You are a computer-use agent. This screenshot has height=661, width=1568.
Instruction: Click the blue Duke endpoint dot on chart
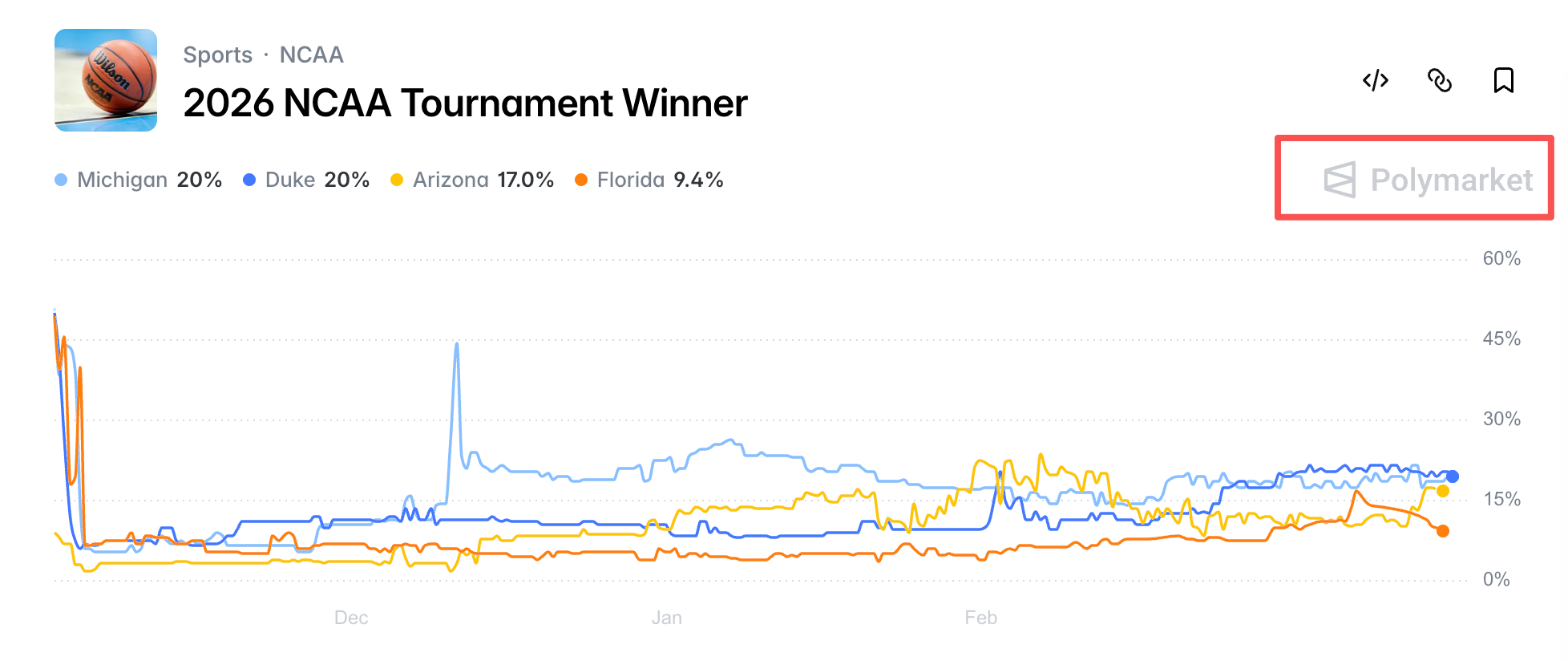[x=1452, y=476]
